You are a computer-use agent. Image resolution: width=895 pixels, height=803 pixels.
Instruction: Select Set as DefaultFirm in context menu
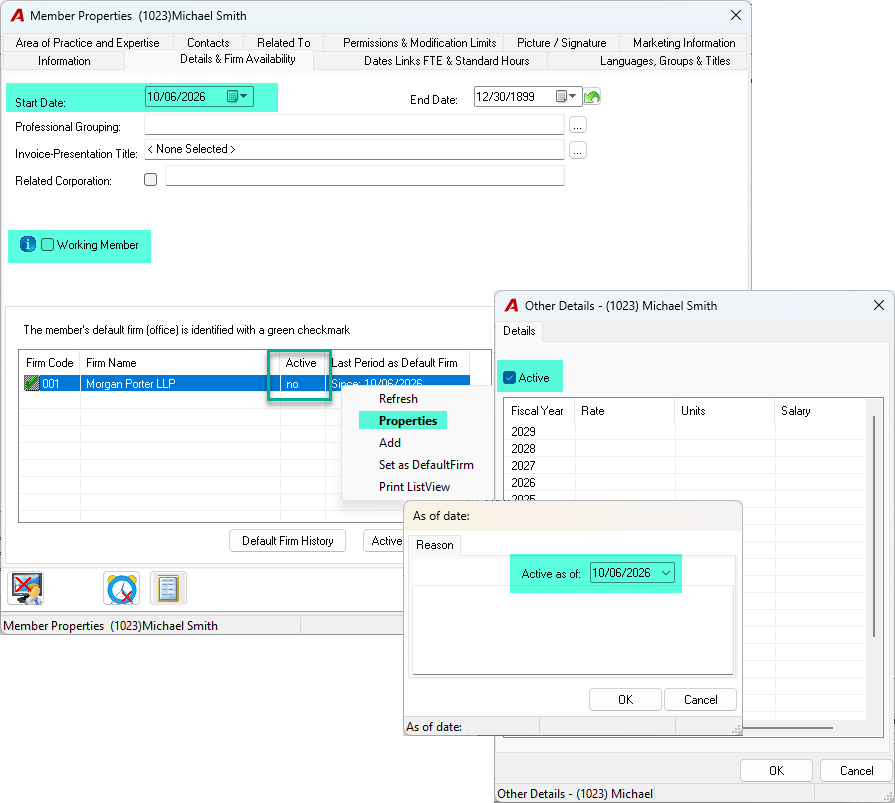point(426,465)
